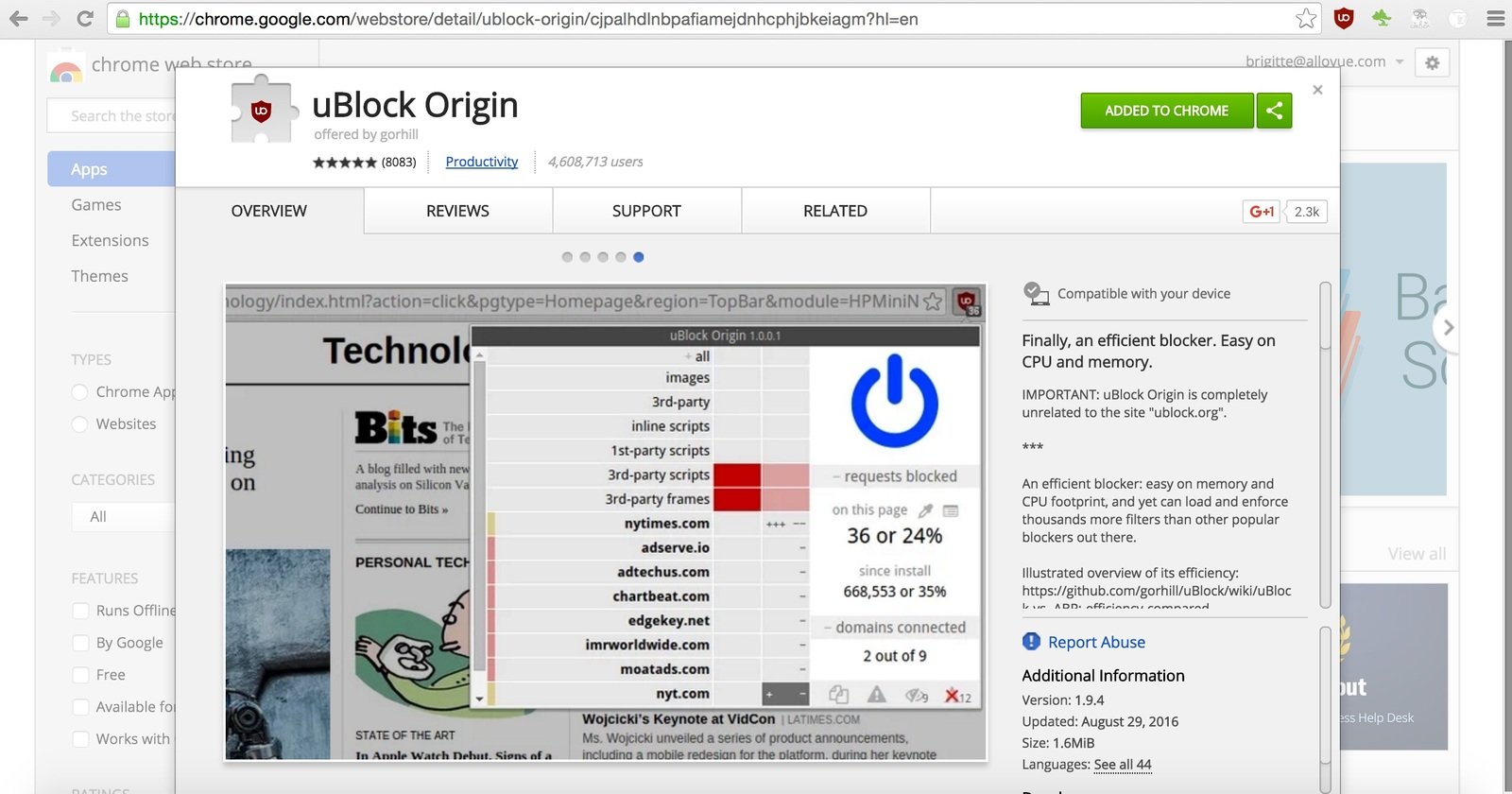Image resolution: width=1512 pixels, height=794 pixels.
Task: Click the Report Abuse link
Action: [1096, 642]
